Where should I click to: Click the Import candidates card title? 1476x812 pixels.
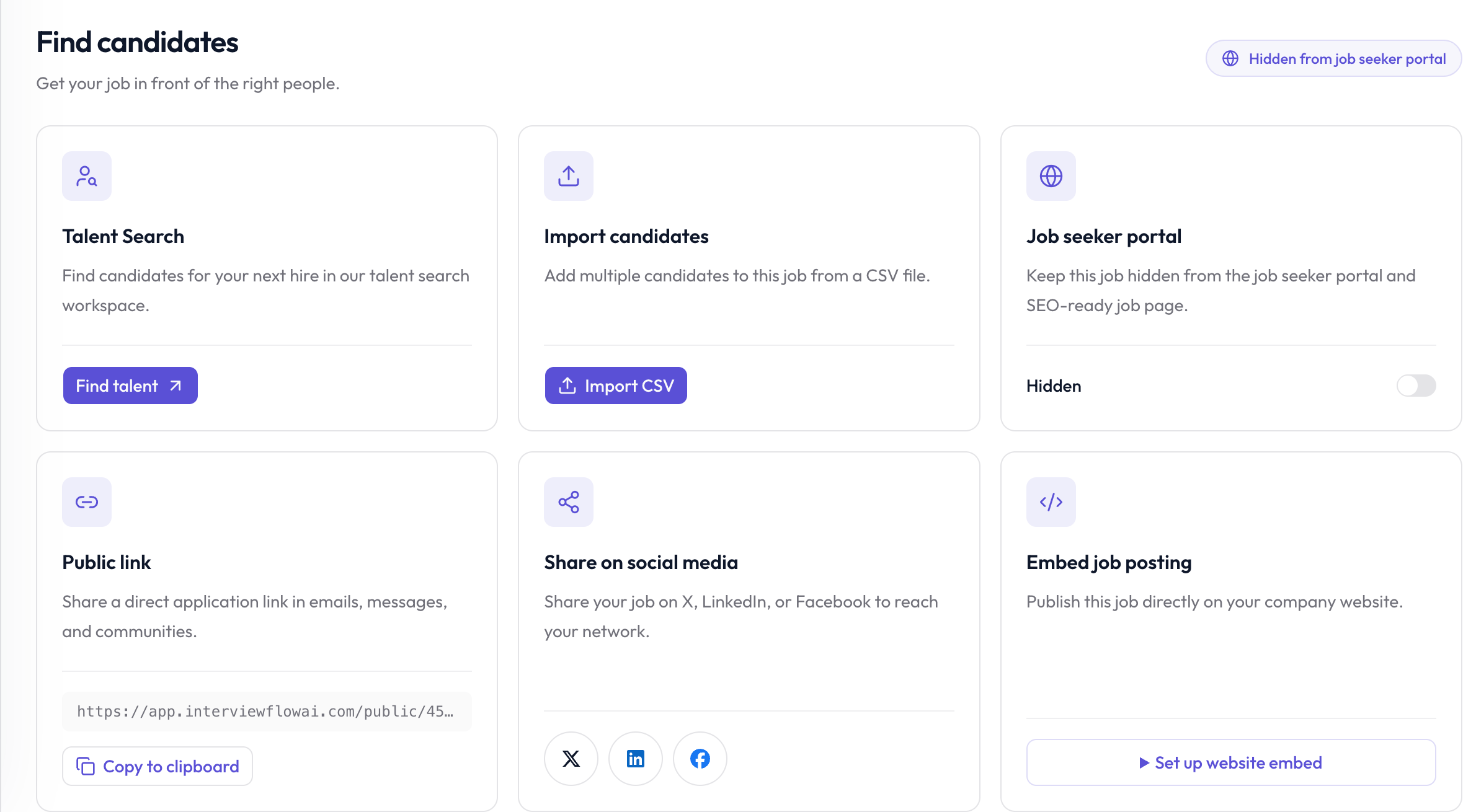(626, 237)
